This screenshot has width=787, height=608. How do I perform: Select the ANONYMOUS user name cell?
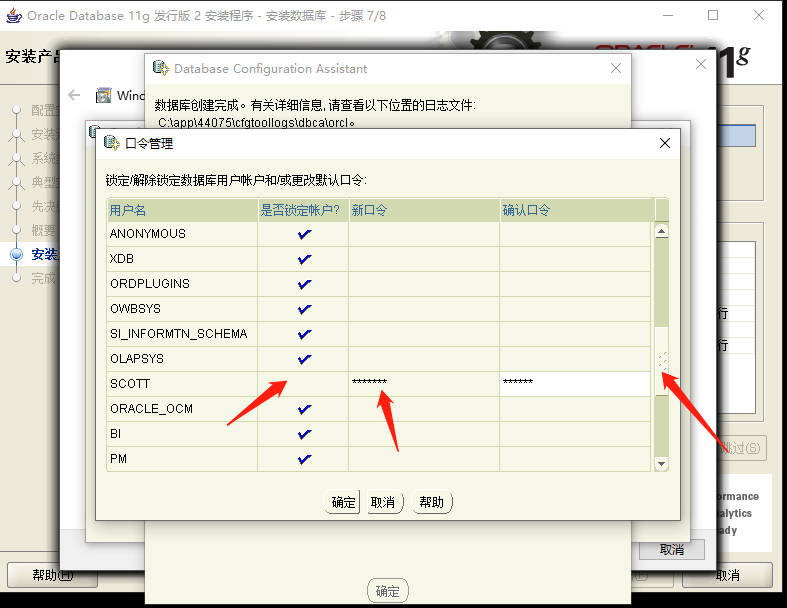(x=182, y=234)
